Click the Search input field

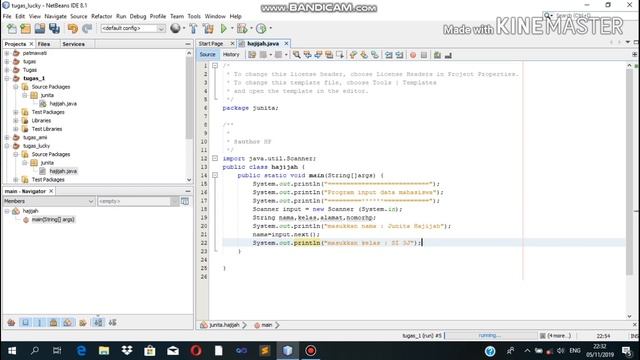click(x=588, y=16)
